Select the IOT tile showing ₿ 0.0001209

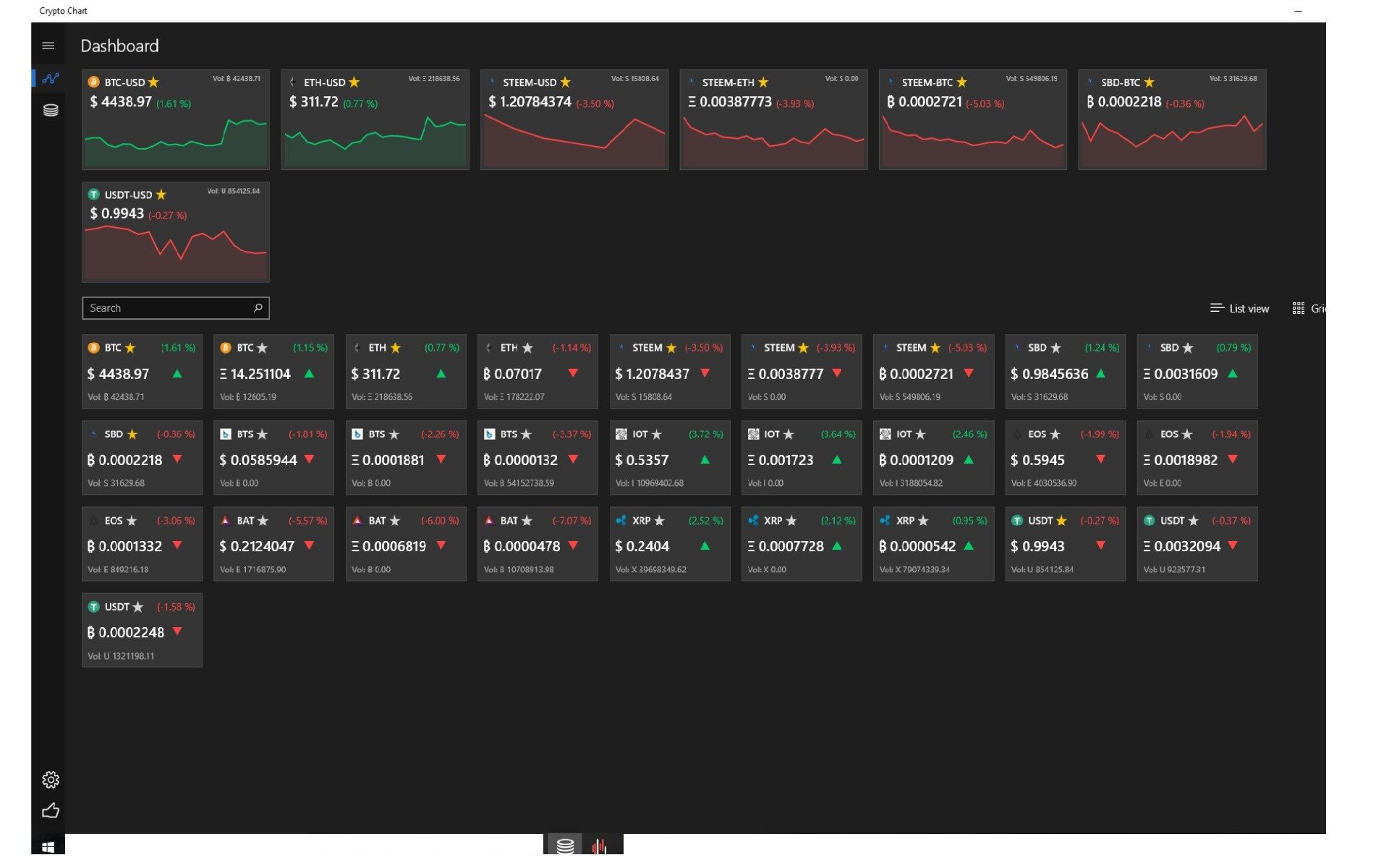[933, 457]
